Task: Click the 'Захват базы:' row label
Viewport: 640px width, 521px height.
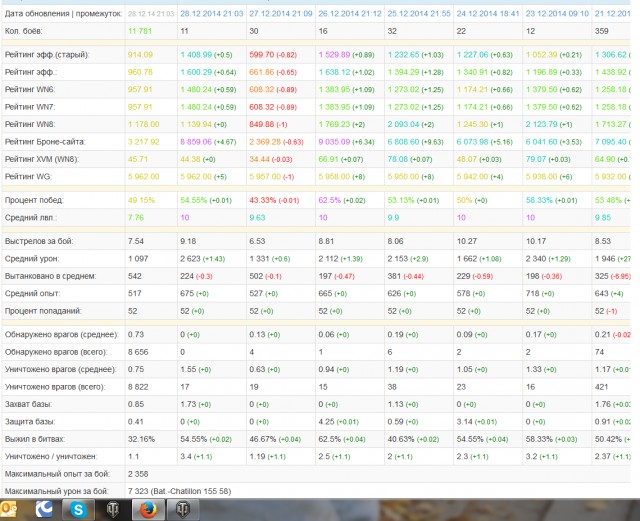Action: 28,404
